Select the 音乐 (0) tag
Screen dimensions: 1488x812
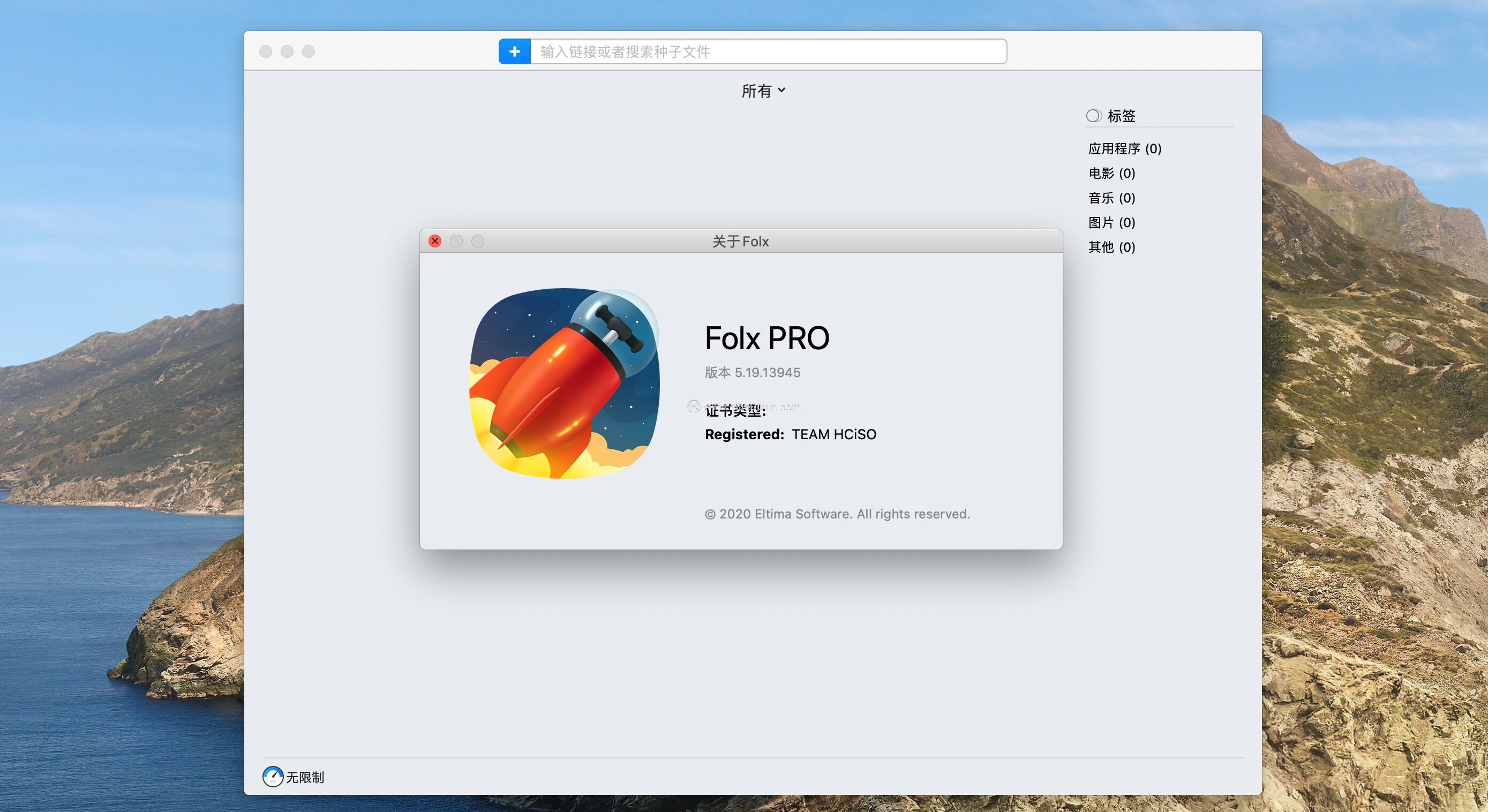[1111, 198]
